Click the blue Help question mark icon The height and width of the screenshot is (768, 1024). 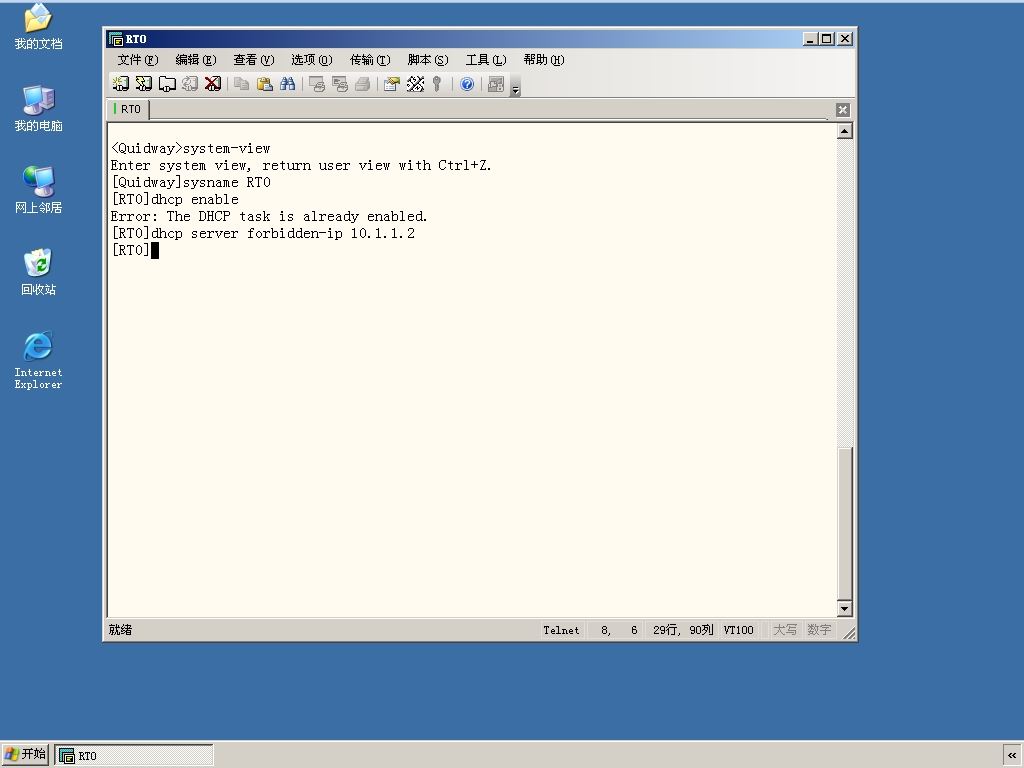click(x=467, y=84)
